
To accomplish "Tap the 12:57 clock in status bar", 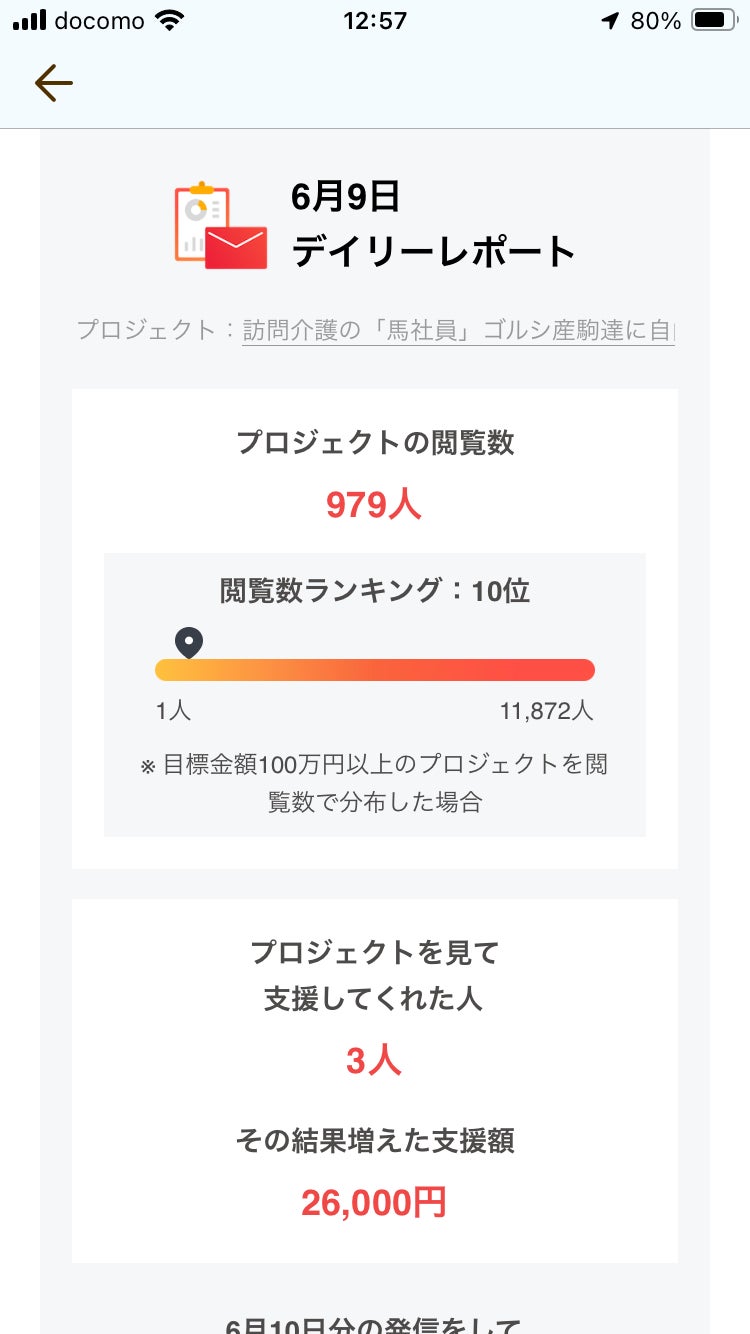I will 374,20.
